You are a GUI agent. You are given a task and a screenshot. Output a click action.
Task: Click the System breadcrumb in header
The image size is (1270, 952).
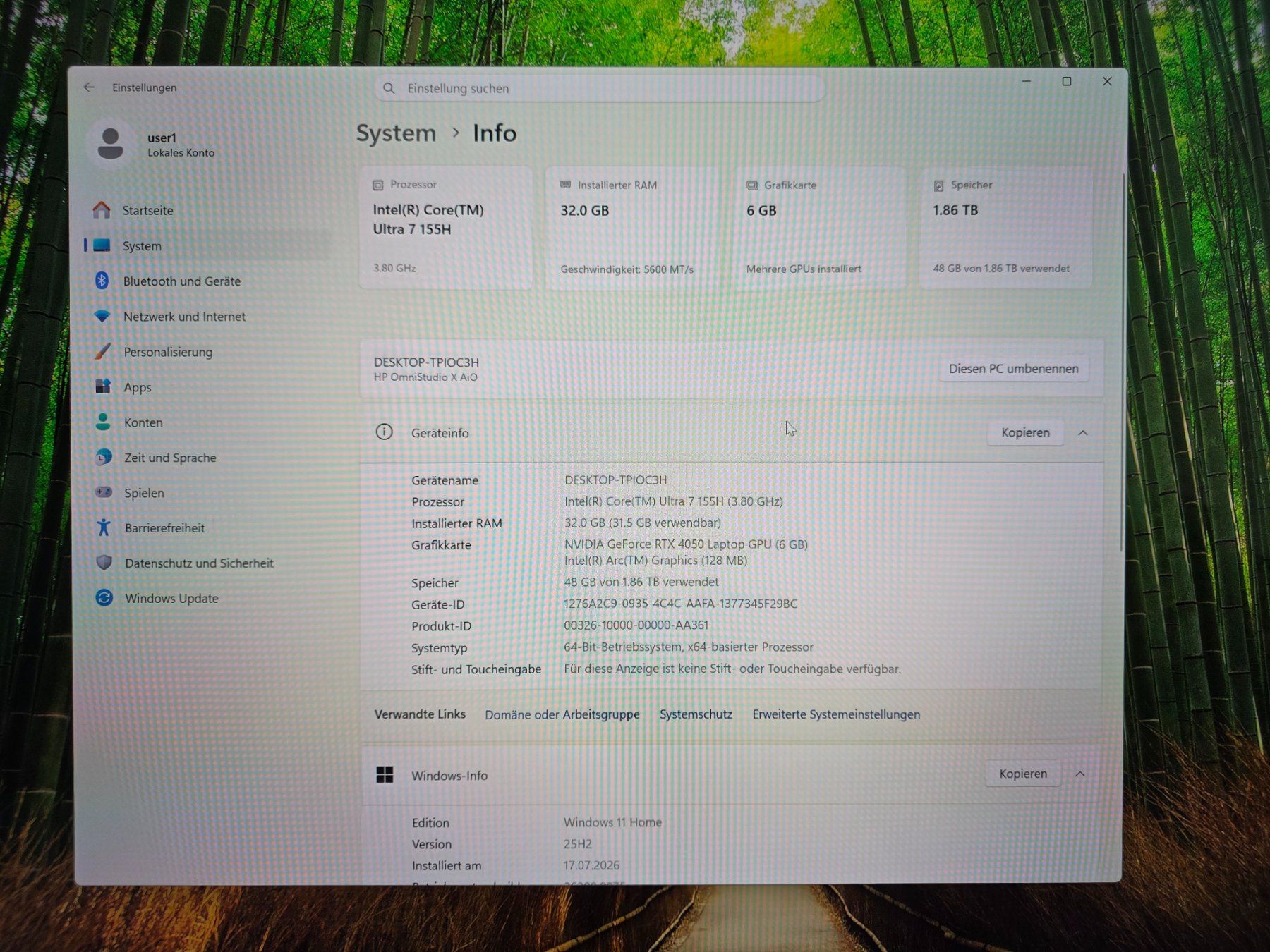pos(396,133)
